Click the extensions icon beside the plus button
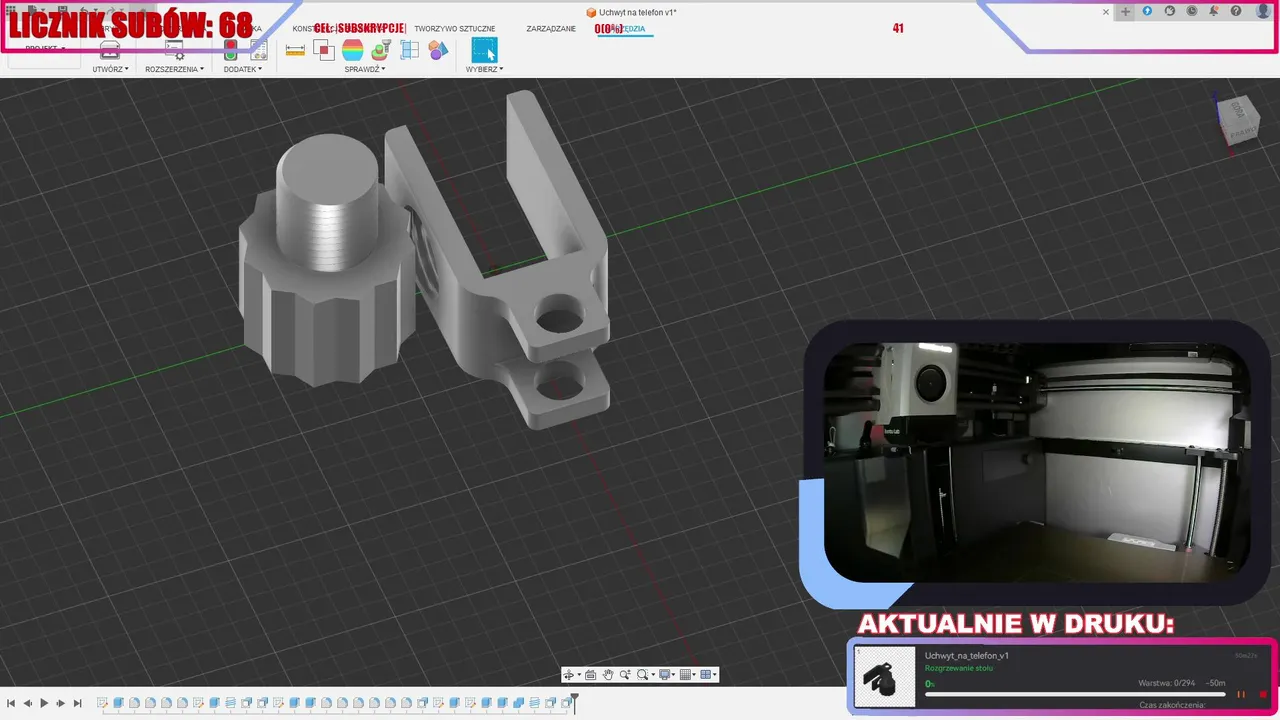1280x720 pixels. (1147, 11)
